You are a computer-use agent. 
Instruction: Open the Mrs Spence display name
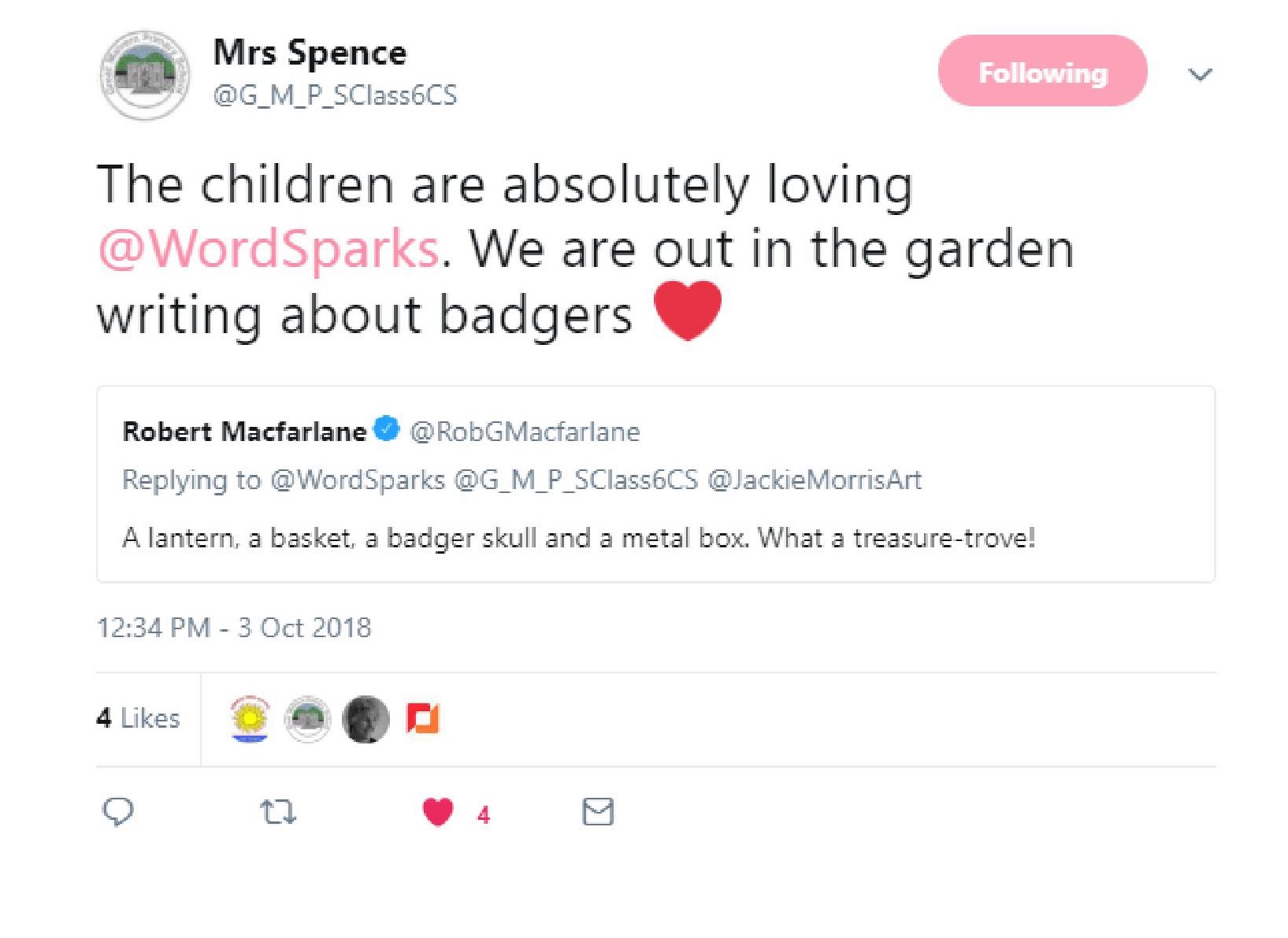tap(310, 54)
